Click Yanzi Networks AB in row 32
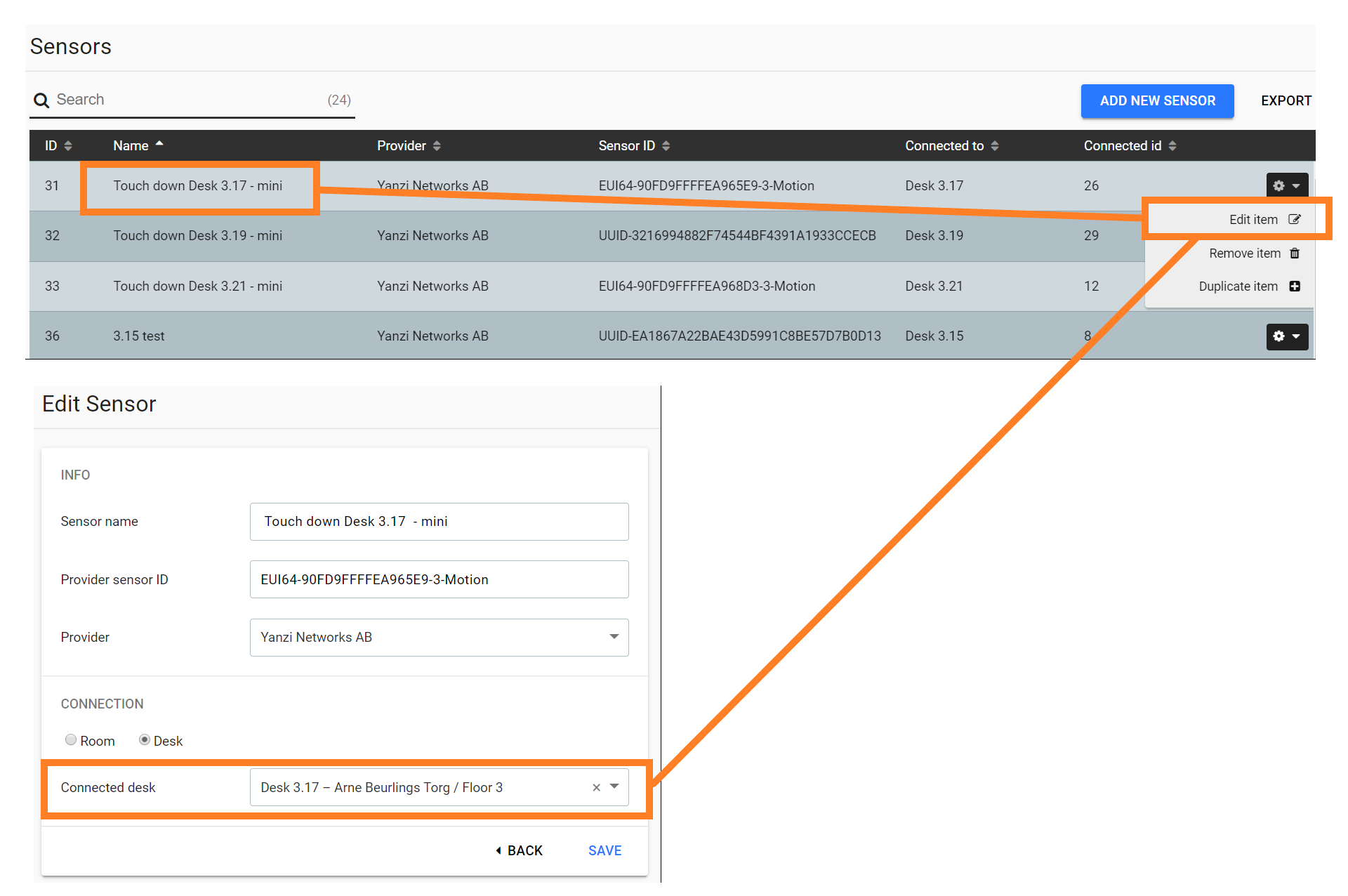The height and width of the screenshot is (896, 1348). click(x=432, y=235)
